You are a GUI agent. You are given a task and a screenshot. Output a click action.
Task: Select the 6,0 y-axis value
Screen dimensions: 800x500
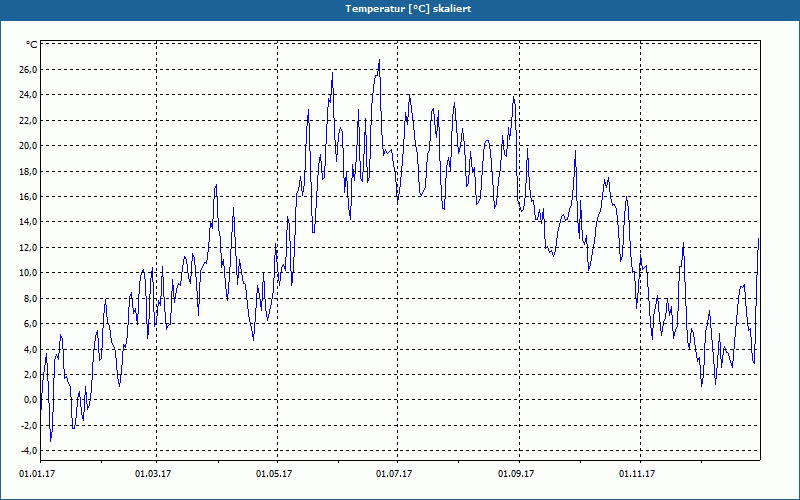tap(31, 324)
